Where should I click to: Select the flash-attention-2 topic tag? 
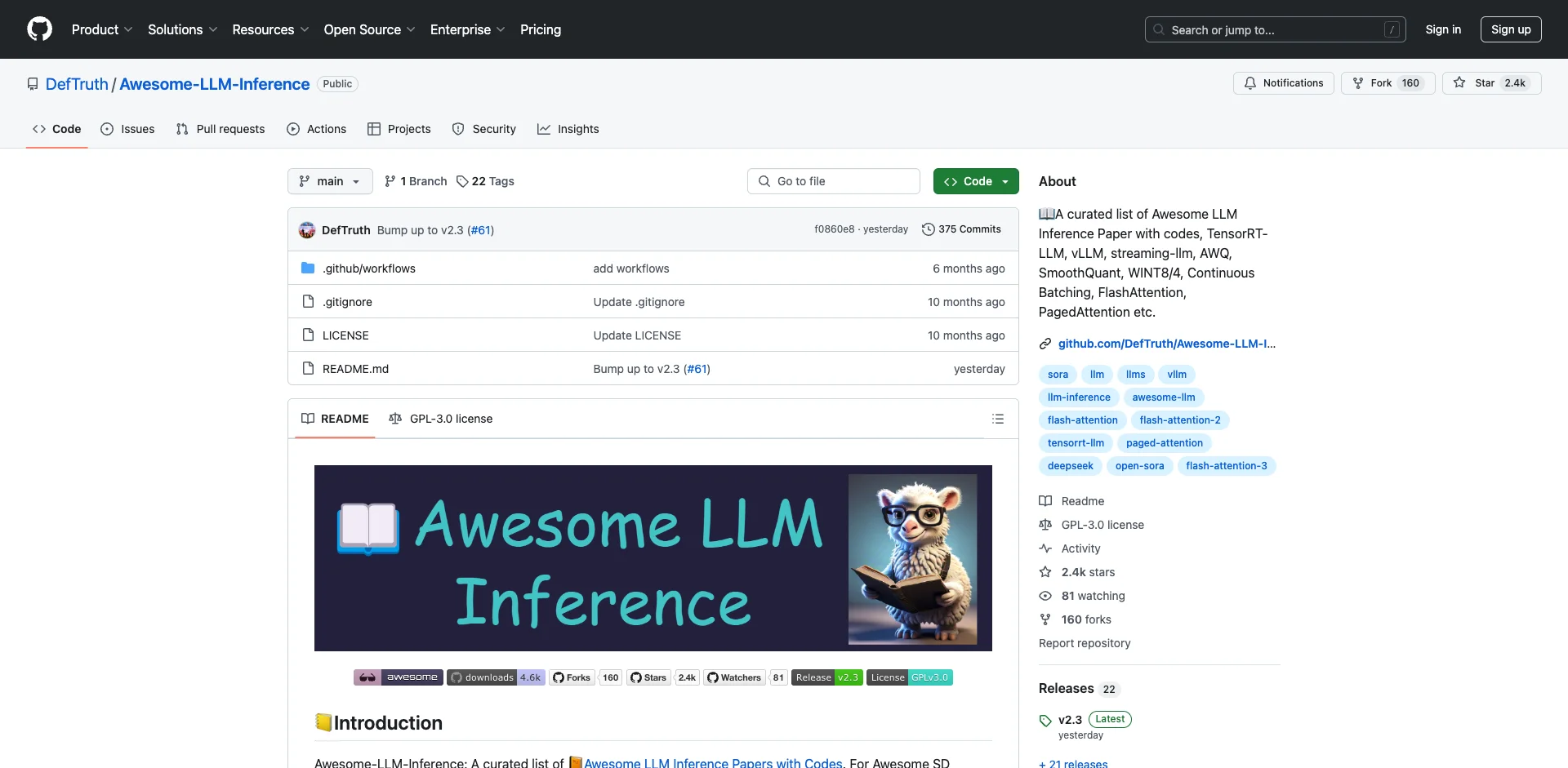click(1180, 420)
